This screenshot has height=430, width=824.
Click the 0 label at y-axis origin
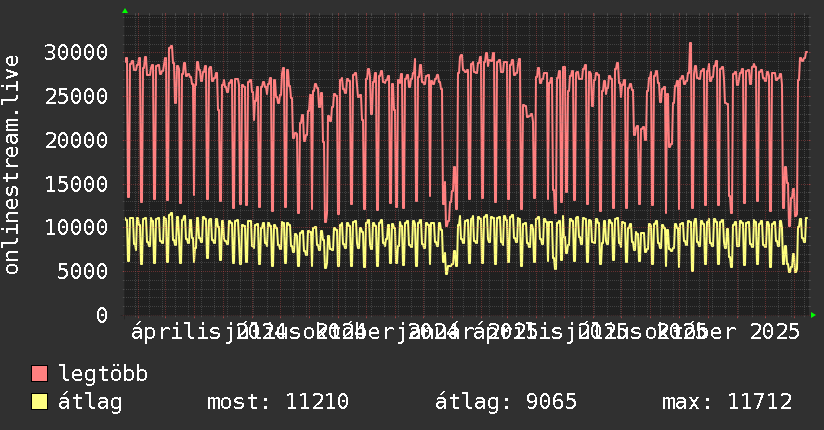(101, 315)
